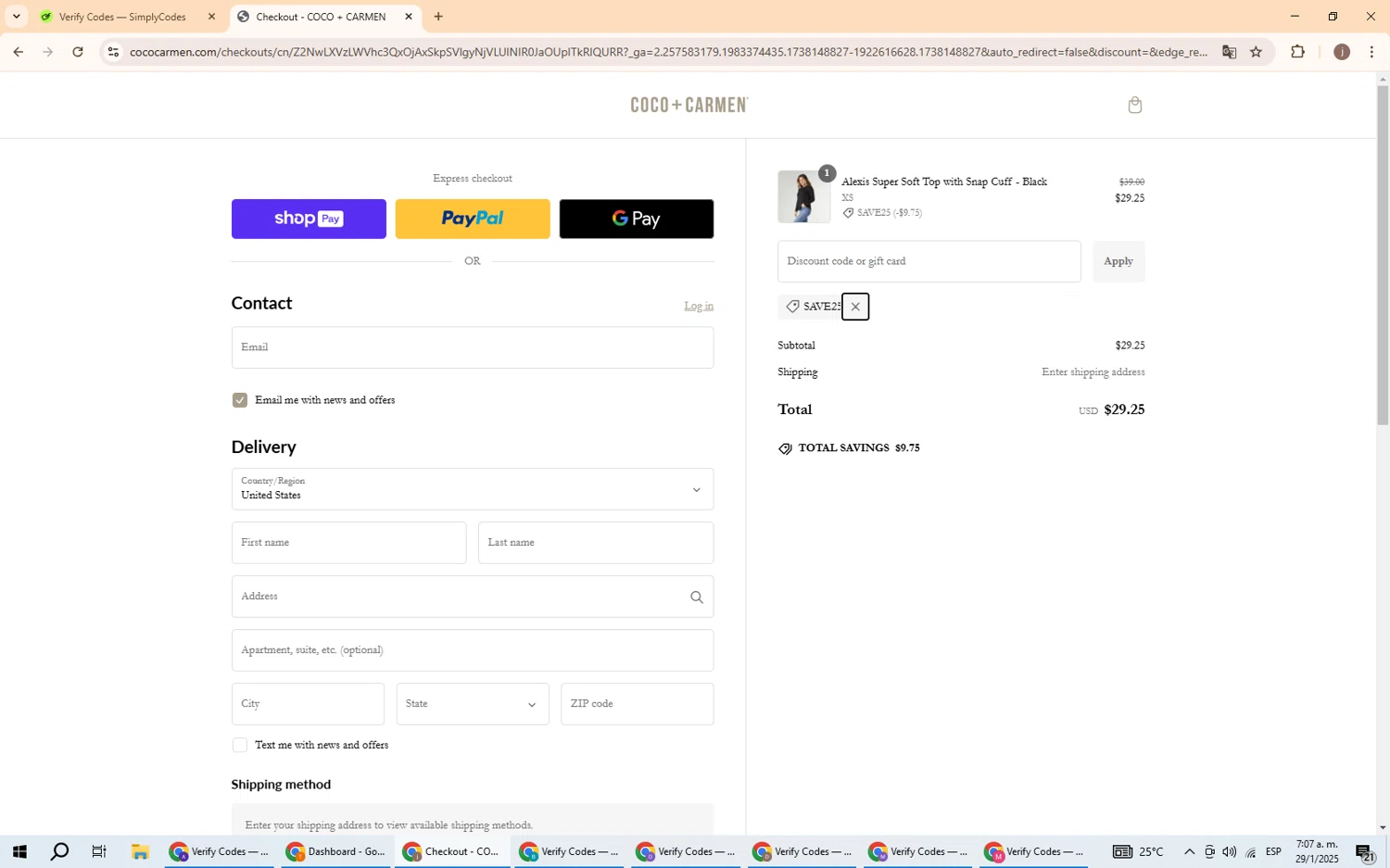The width and height of the screenshot is (1390, 868).
Task: Show hidden system tray icons
Action: [1189, 852]
